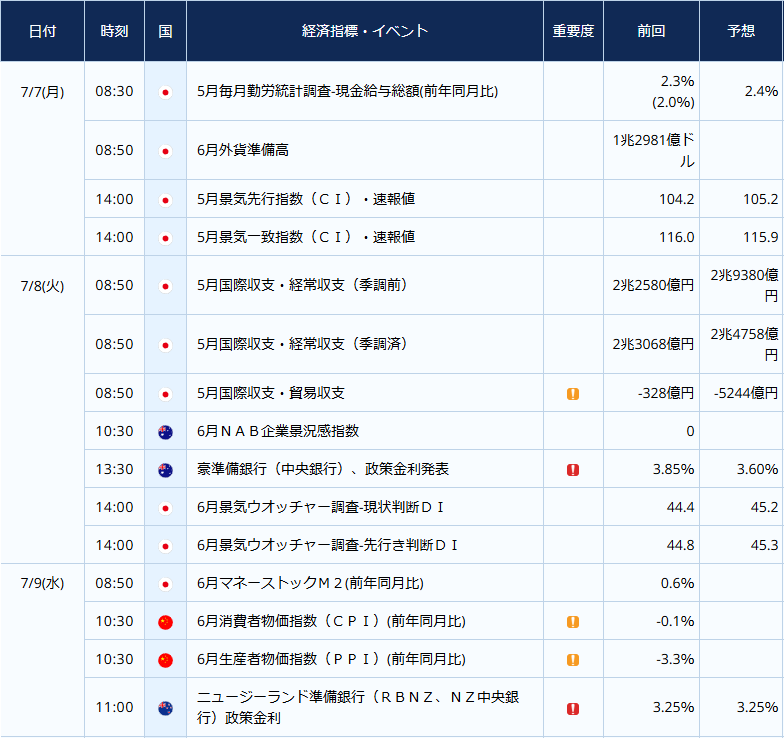Click event 6月景気ウオッチャー調査-現状判断DI
The height and width of the screenshot is (738, 784).
pyautogui.click(x=320, y=507)
